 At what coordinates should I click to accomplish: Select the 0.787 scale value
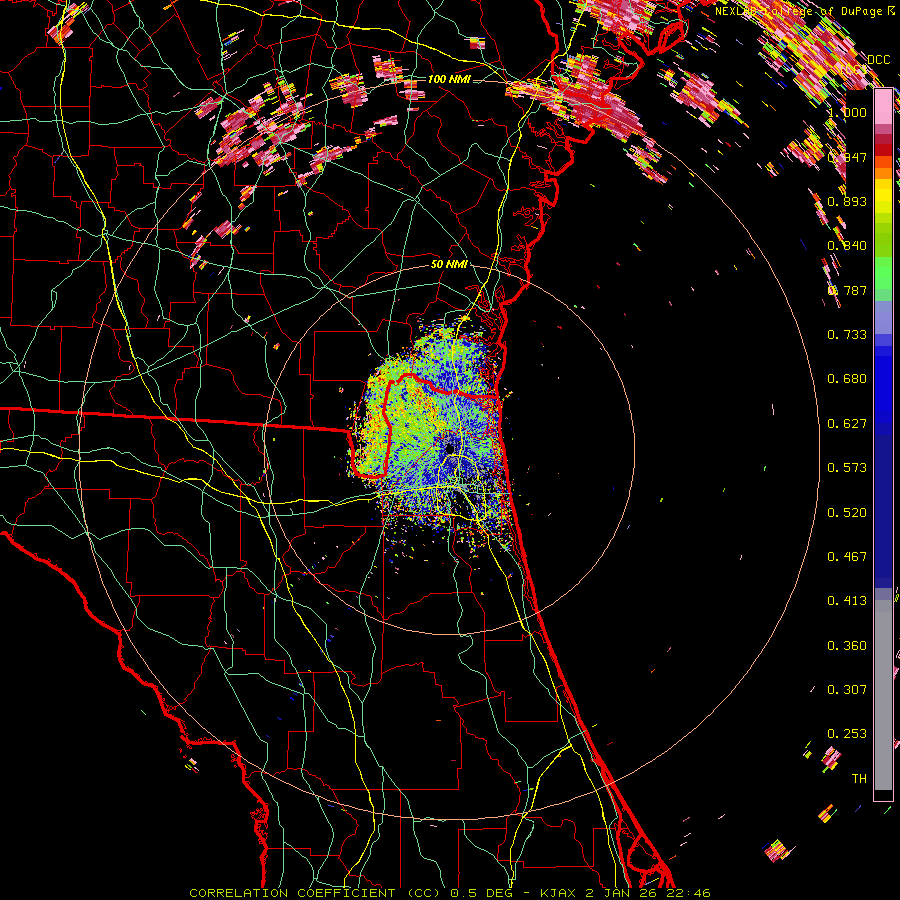[x=847, y=290]
